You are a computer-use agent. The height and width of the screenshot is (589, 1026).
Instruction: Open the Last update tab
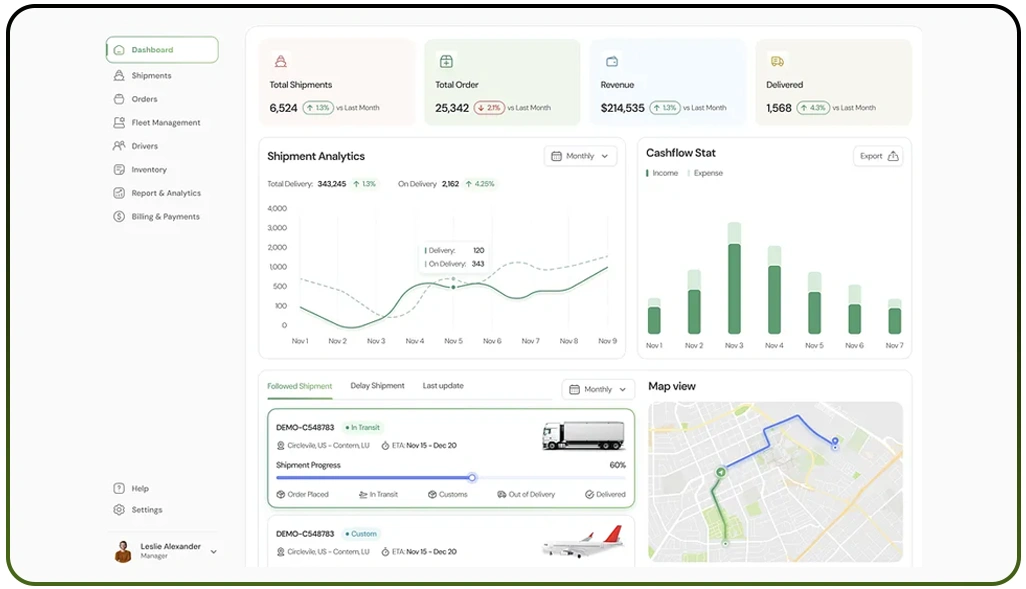tap(443, 385)
